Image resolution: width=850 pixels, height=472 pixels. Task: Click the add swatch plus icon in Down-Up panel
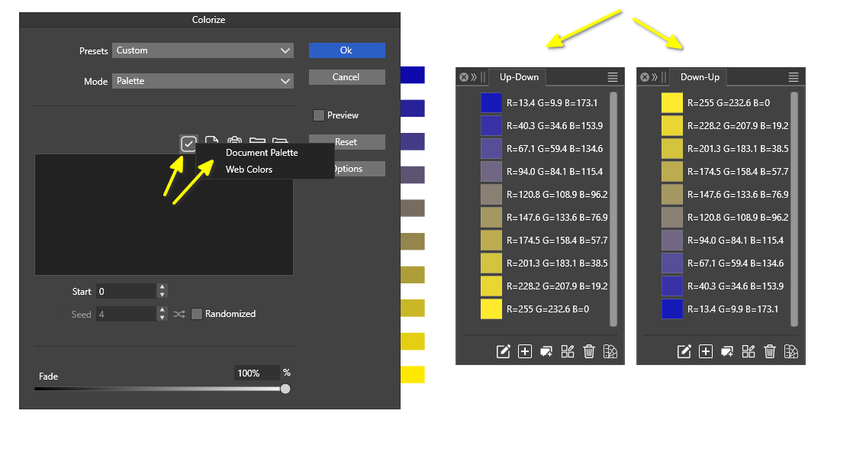tap(705, 351)
